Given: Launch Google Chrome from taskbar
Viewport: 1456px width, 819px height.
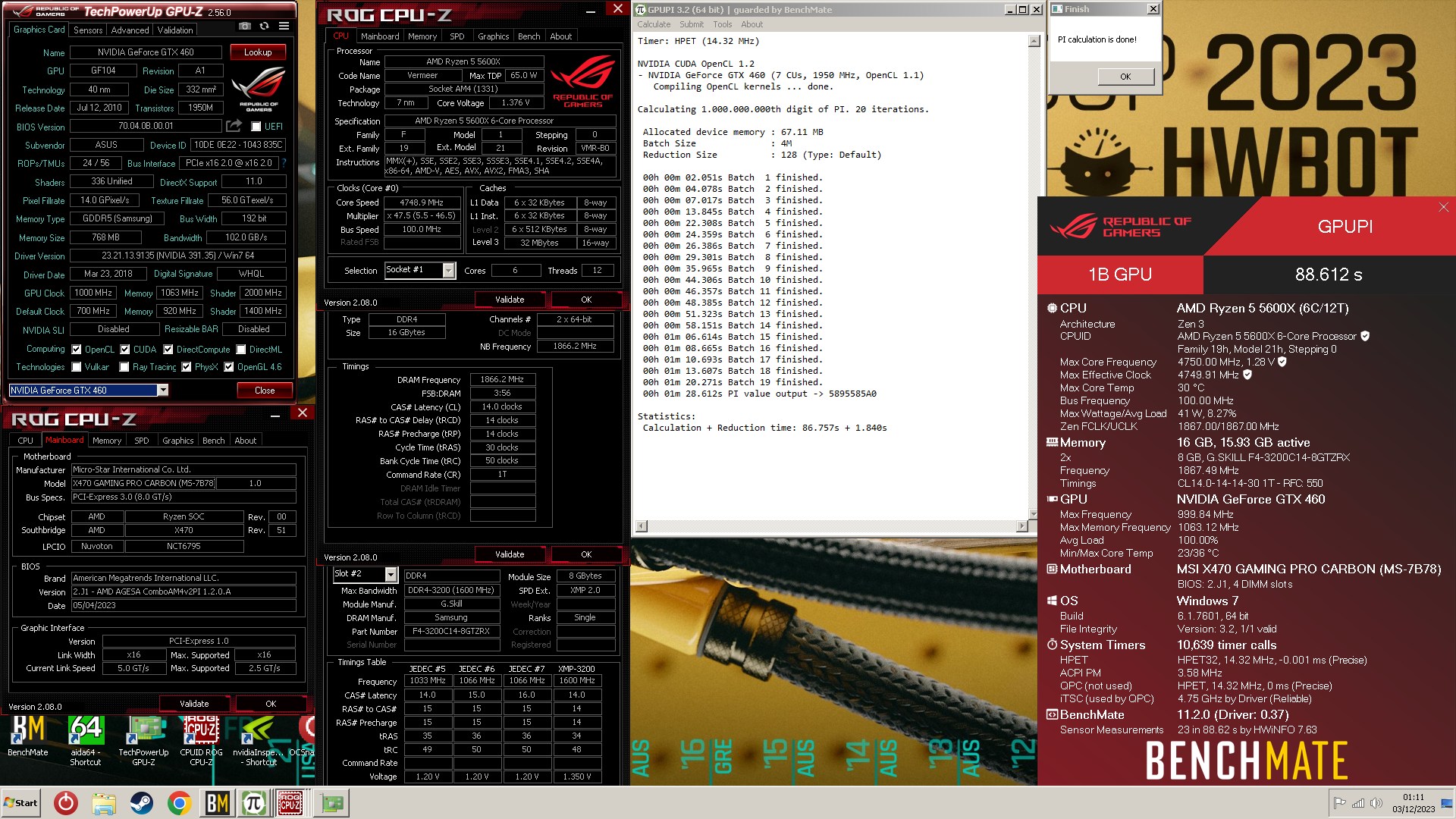Looking at the screenshot, I should (179, 803).
